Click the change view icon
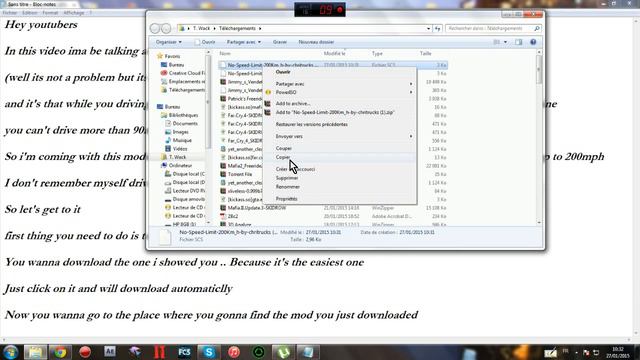The width and height of the screenshot is (640, 360). (x=497, y=42)
